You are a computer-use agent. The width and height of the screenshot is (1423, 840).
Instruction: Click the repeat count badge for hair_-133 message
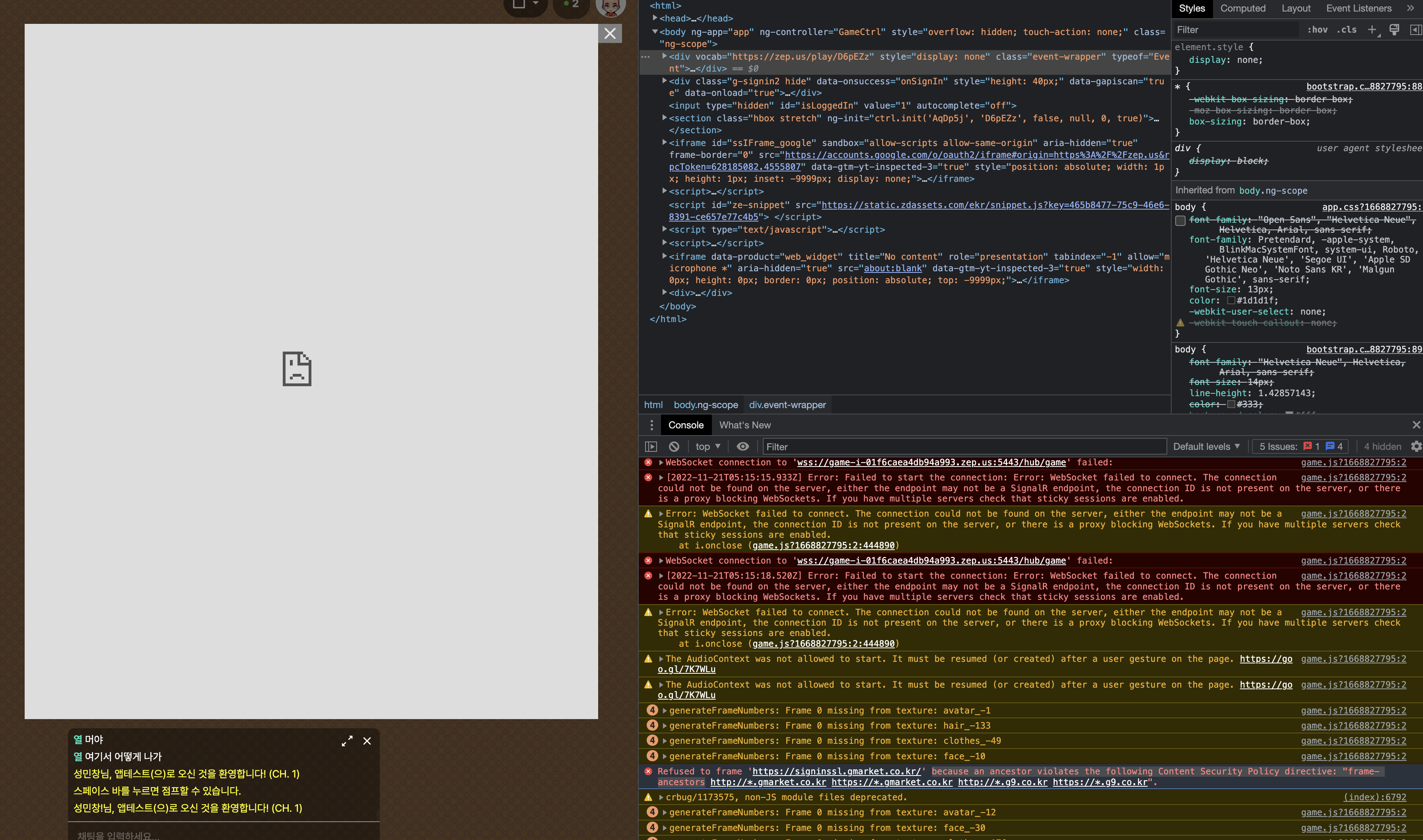pos(652,726)
